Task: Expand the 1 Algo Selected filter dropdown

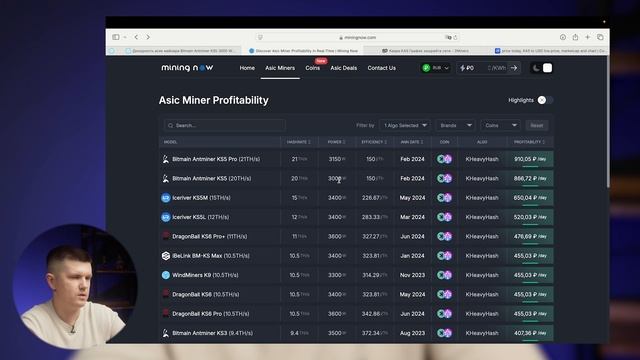Action: (x=405, y=125)
